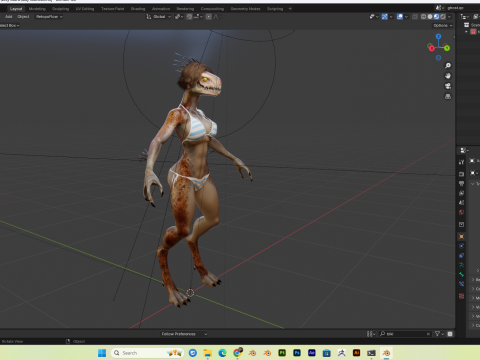Open Output properties printer tab icon

click(x=461, y=184)
